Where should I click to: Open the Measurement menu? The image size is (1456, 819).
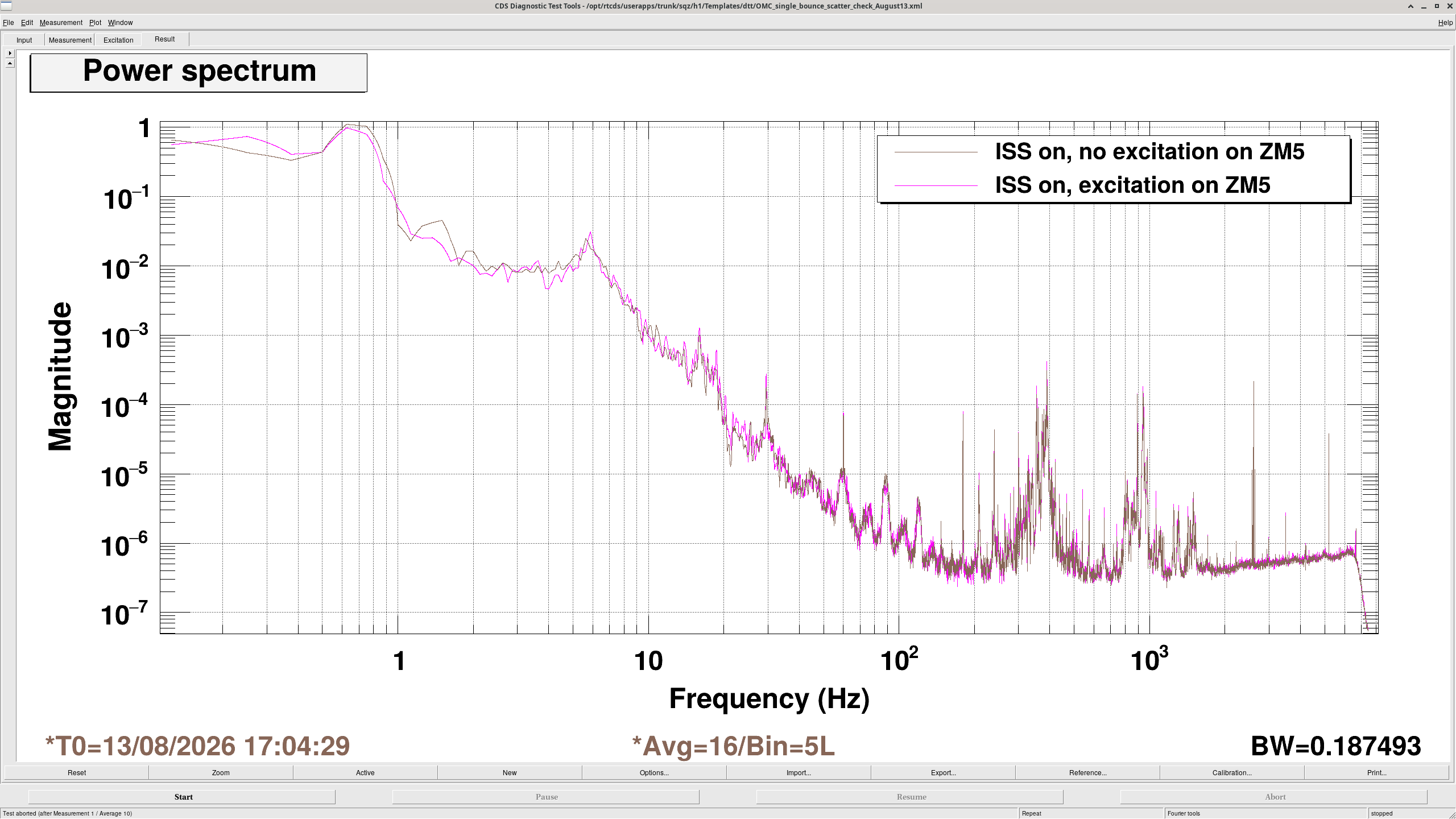pos(61,23)
